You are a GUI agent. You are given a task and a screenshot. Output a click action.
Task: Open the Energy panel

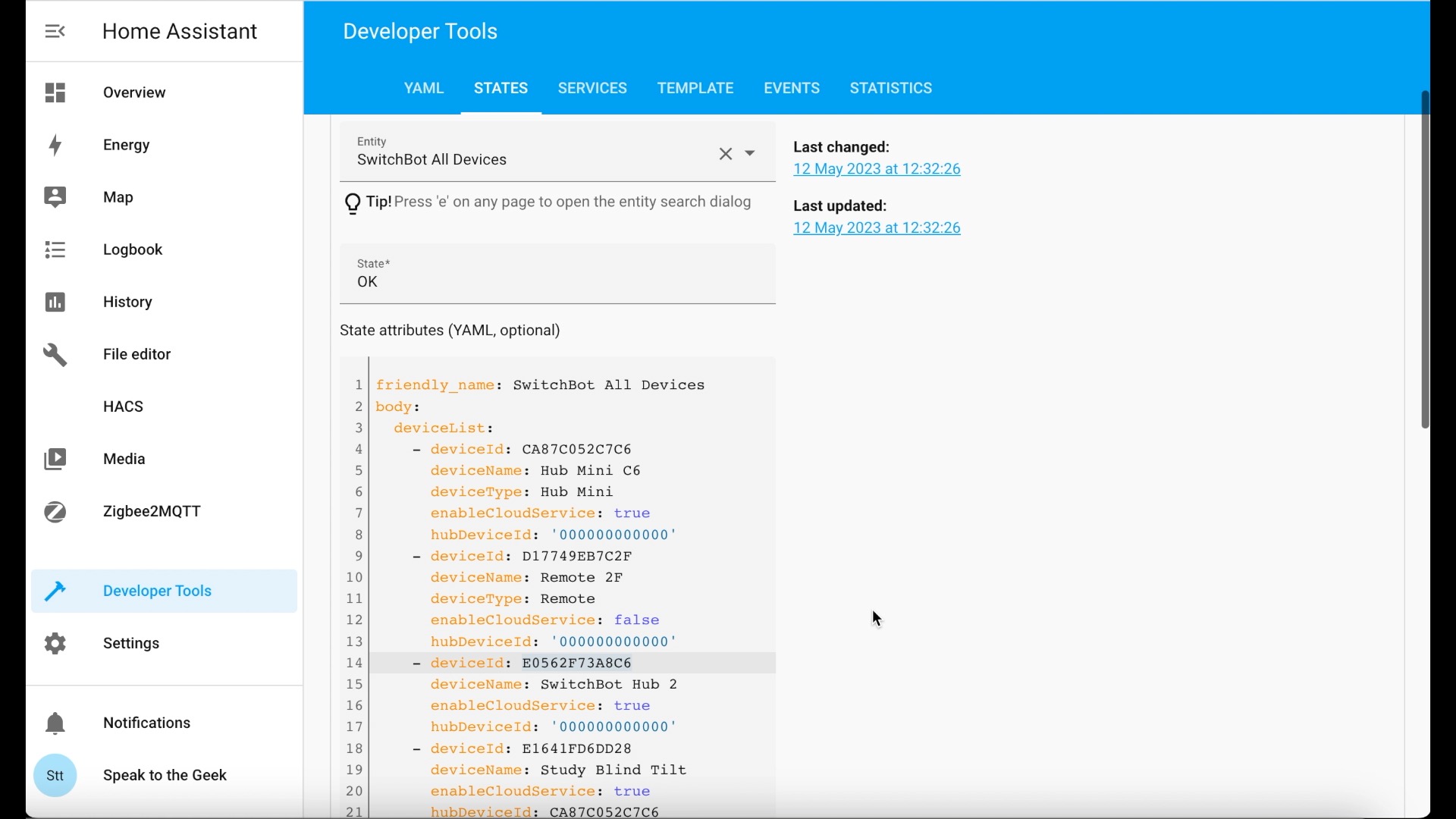click(x=127, y=145)
